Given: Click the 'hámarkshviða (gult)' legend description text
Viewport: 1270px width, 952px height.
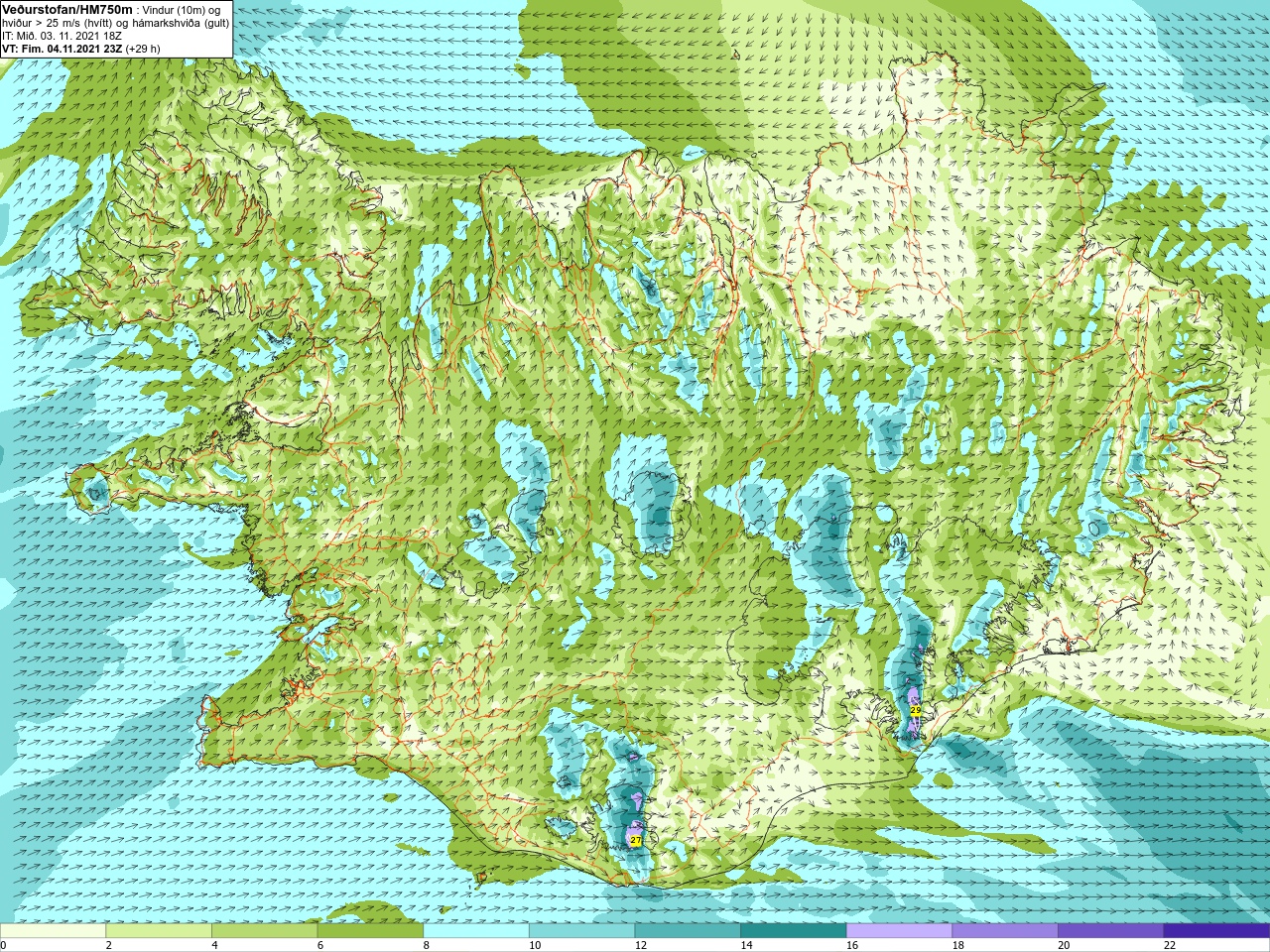Looking at the screenshot, I should [x=181, y=23].
